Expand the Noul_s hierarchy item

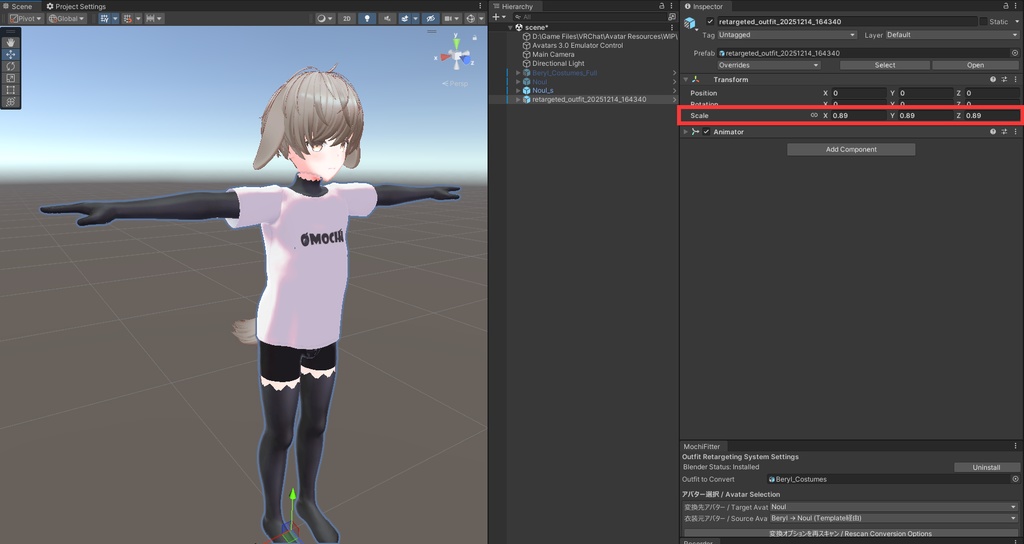[x=518, y=90]
